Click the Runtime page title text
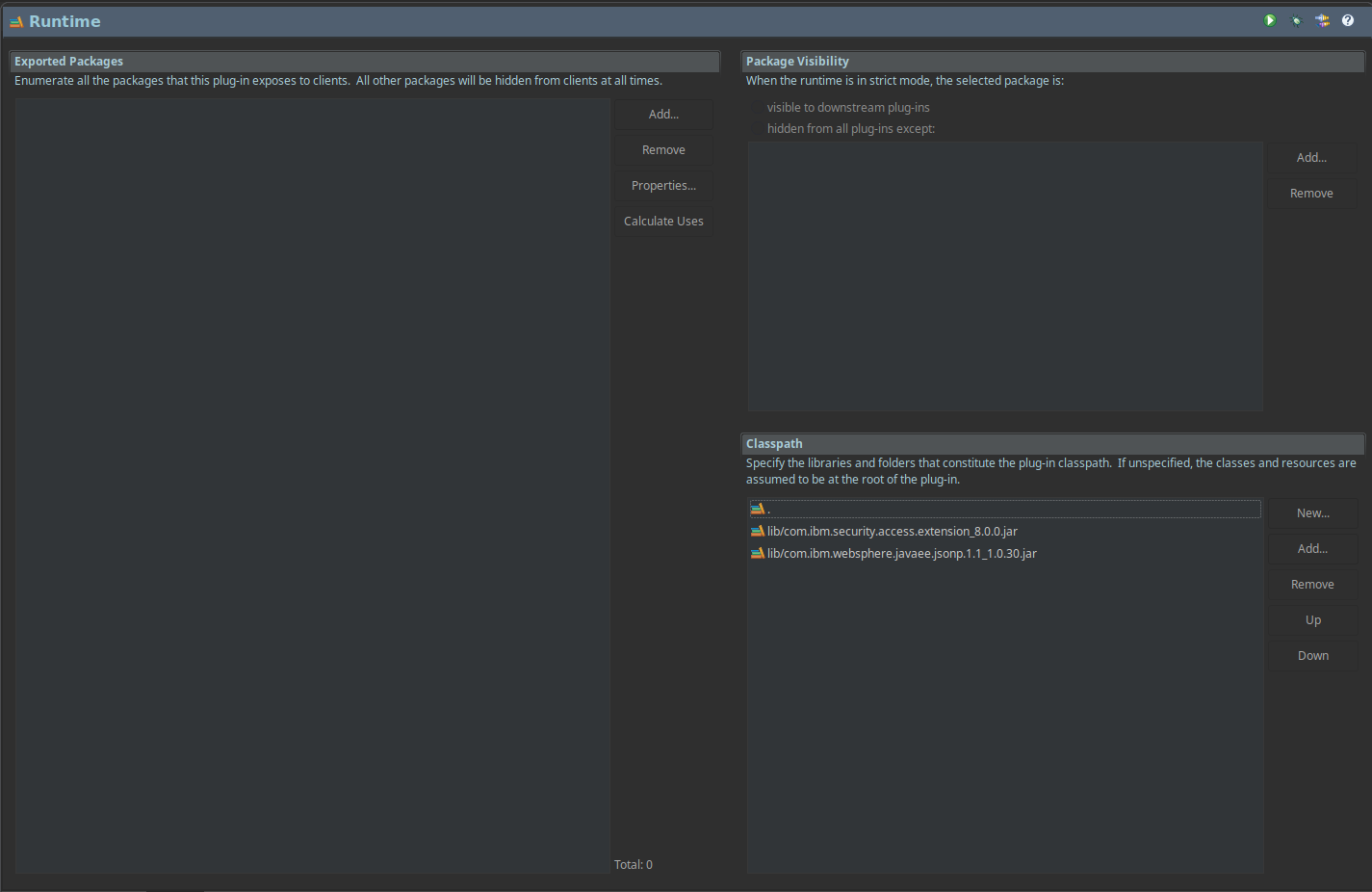 (65, 21)
